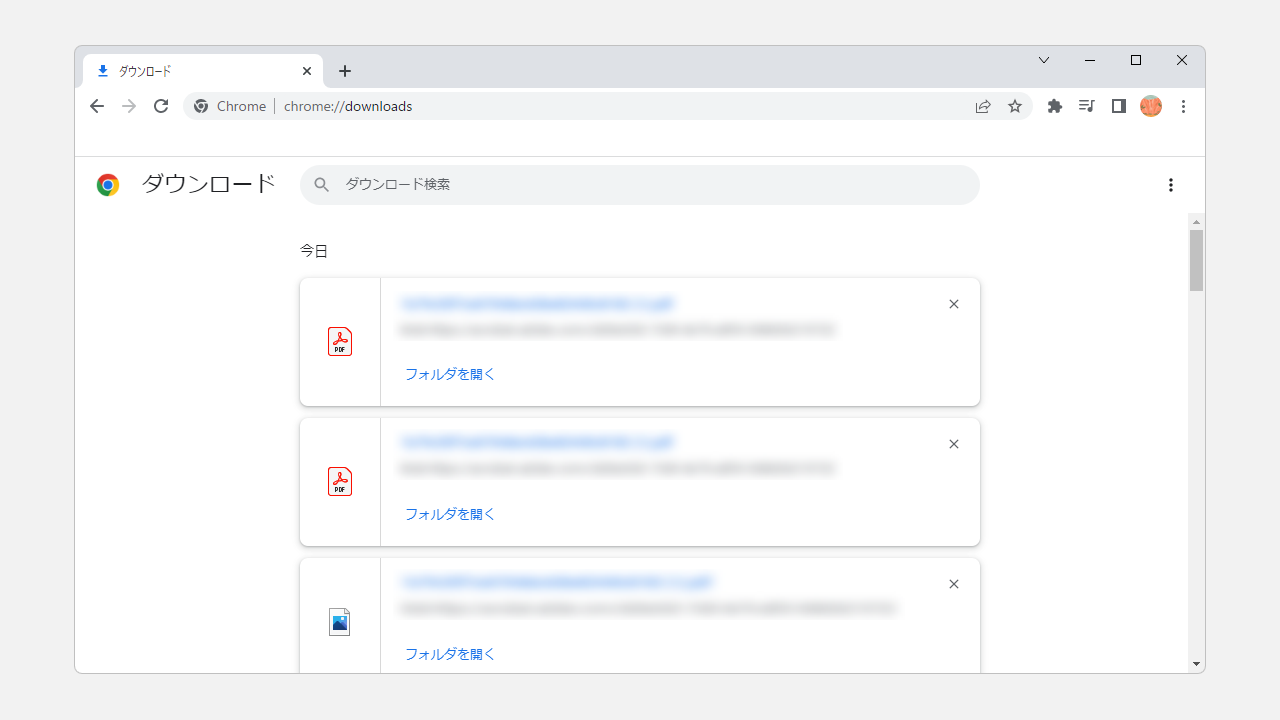The image size is (1280, 720).
Task: Click the first PDF file icon
Action: pyautogui.click(x=340, y=342)
